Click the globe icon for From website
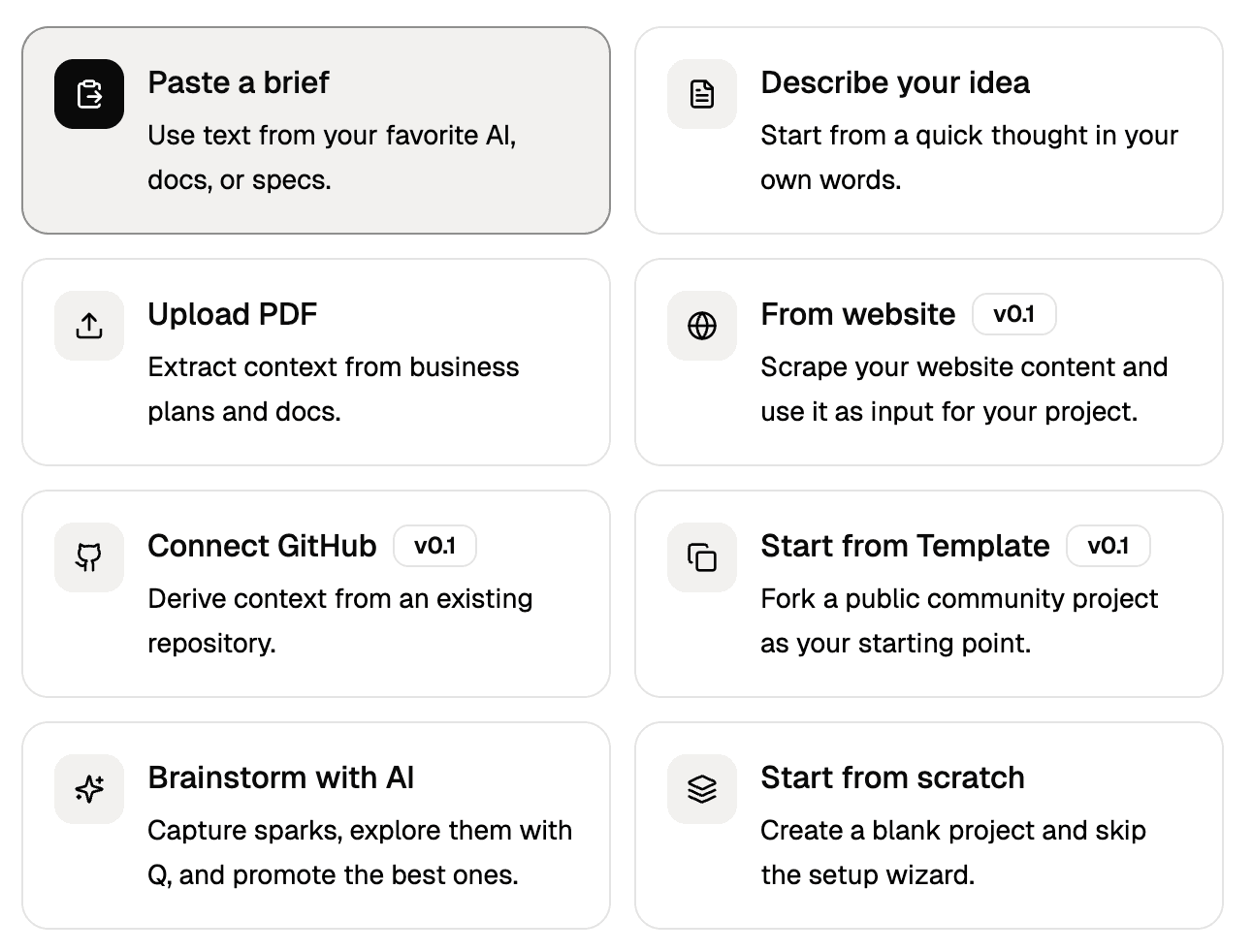 [702, 326]
